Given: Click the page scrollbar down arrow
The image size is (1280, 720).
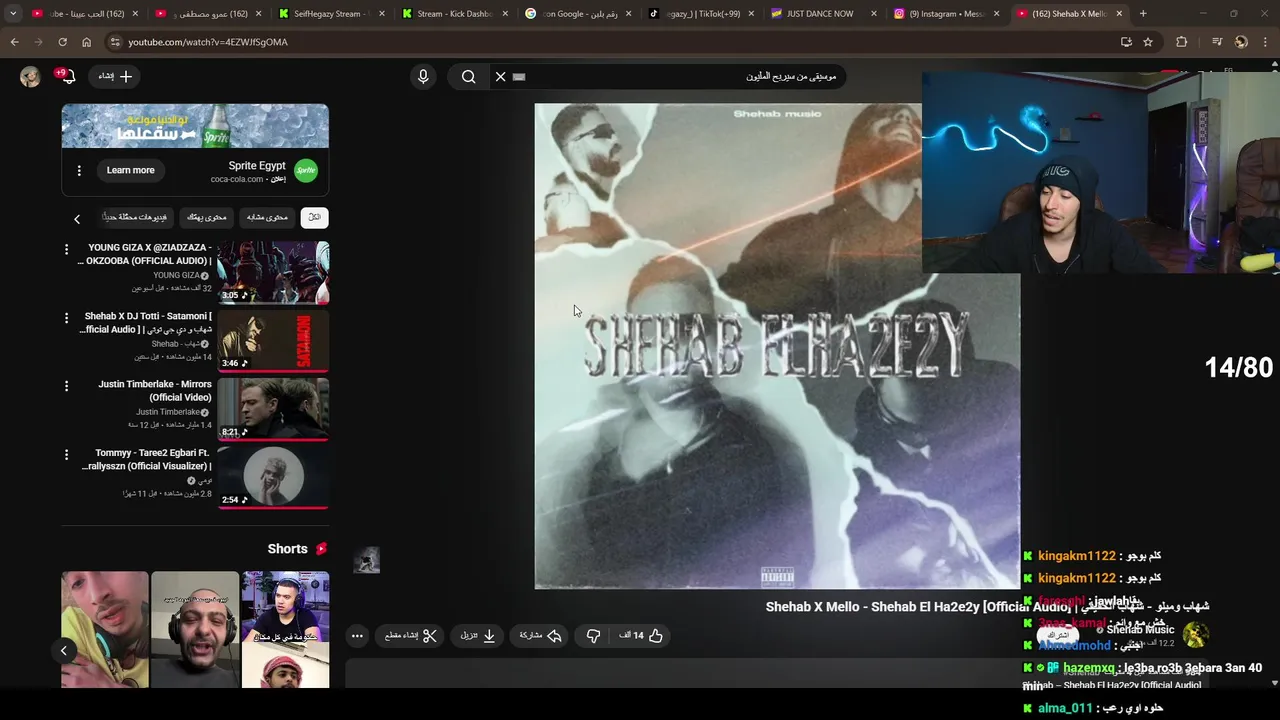Looking at the screenshot, I should pyautogui.click(x=1274, y=683).
